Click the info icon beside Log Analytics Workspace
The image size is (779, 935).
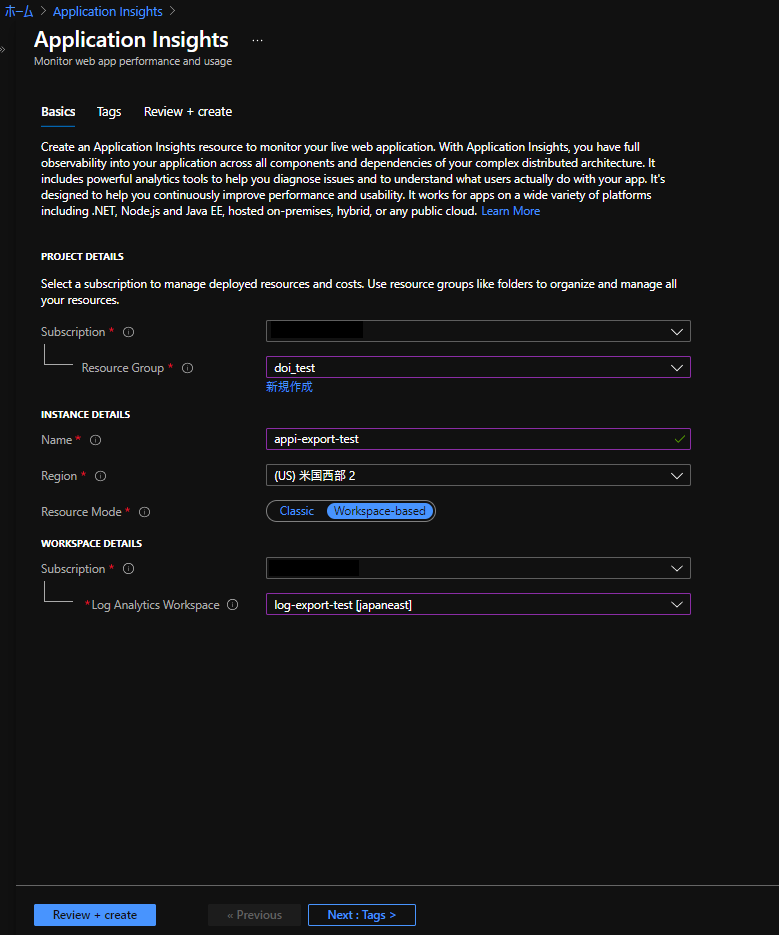click(x=233, y=605)
